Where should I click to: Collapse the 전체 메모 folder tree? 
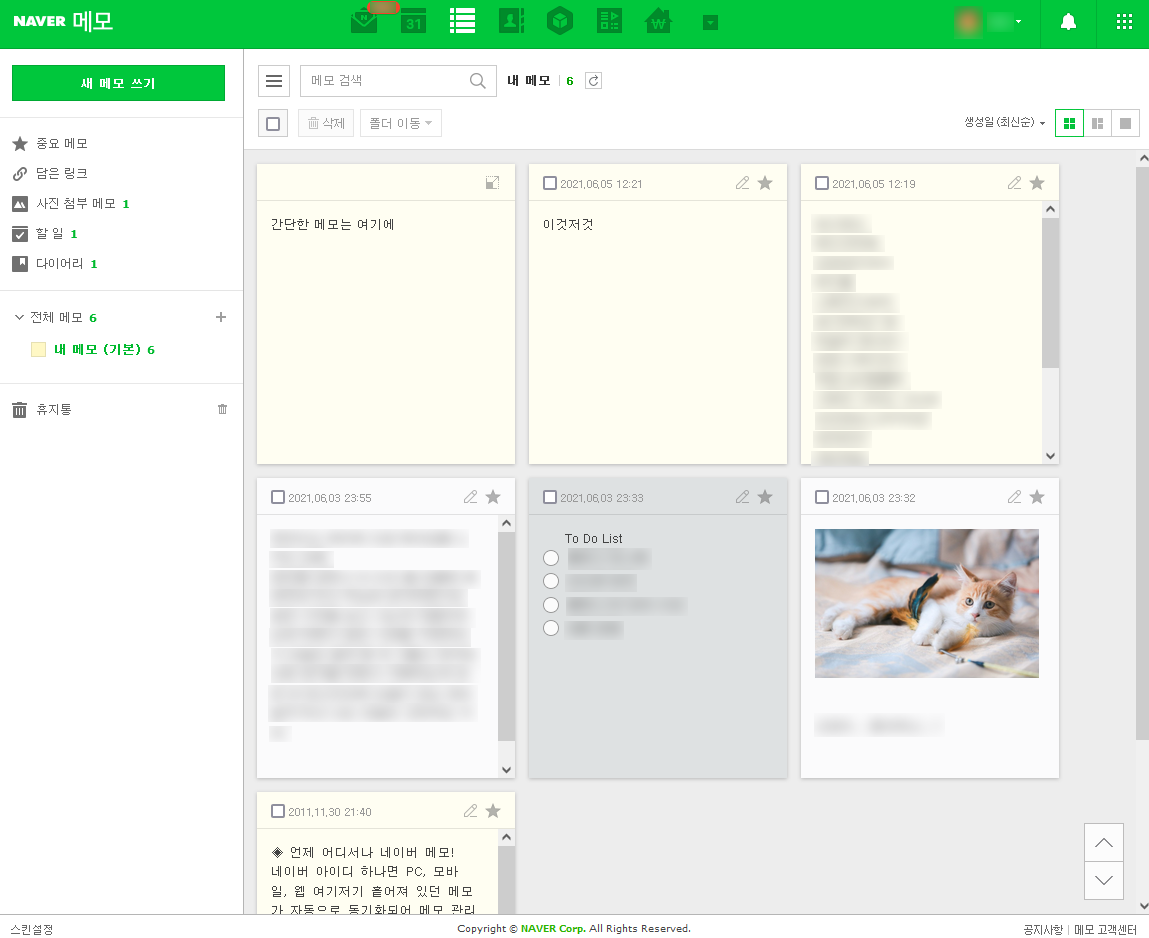pos(20,317)
